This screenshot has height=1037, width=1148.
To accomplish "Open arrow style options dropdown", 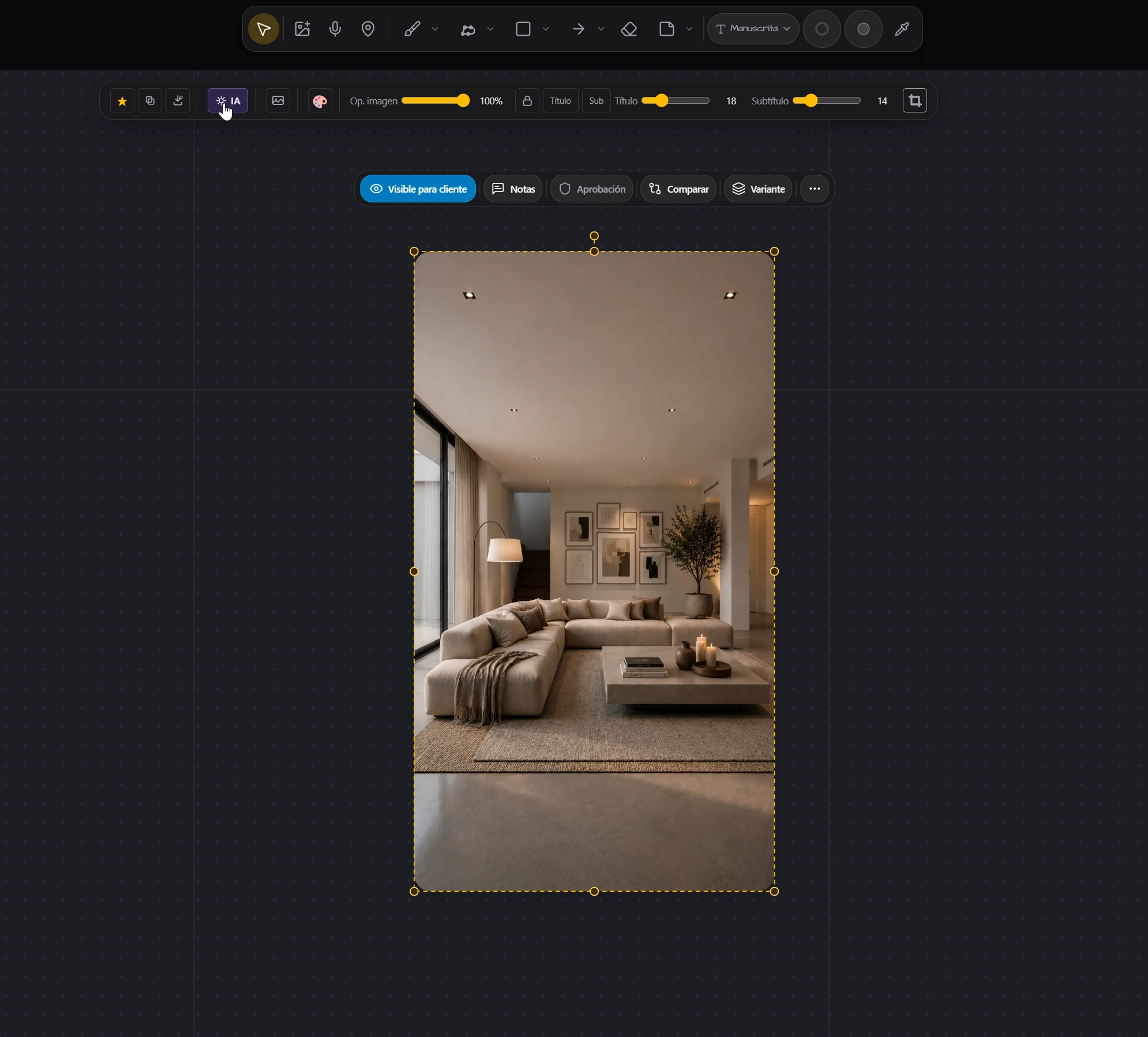I will pos(601,29).
